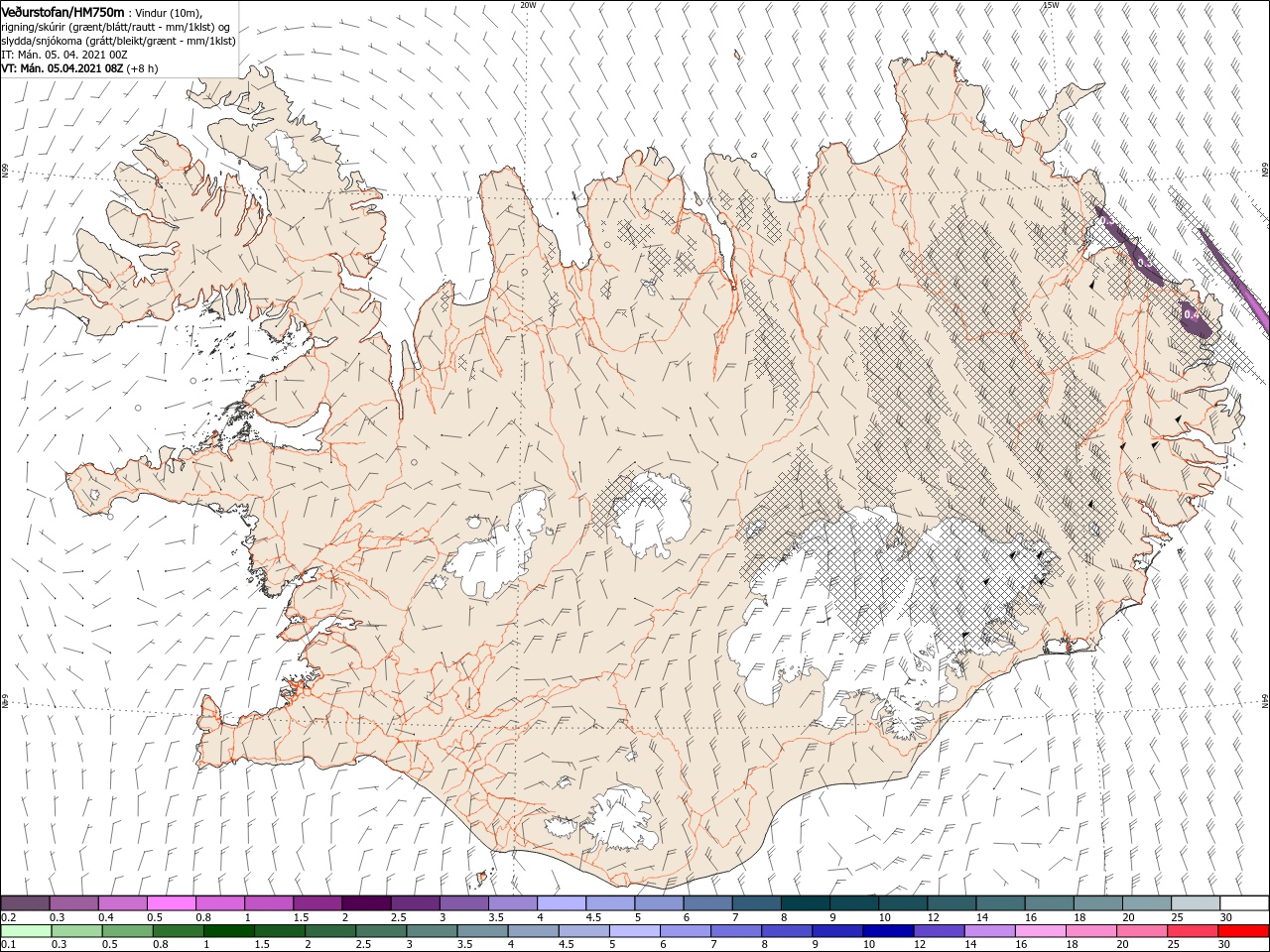Screen dimensions: 1270x952
Task: Select the upper scale swatch starting at 3.5
Action: [512, 903]
